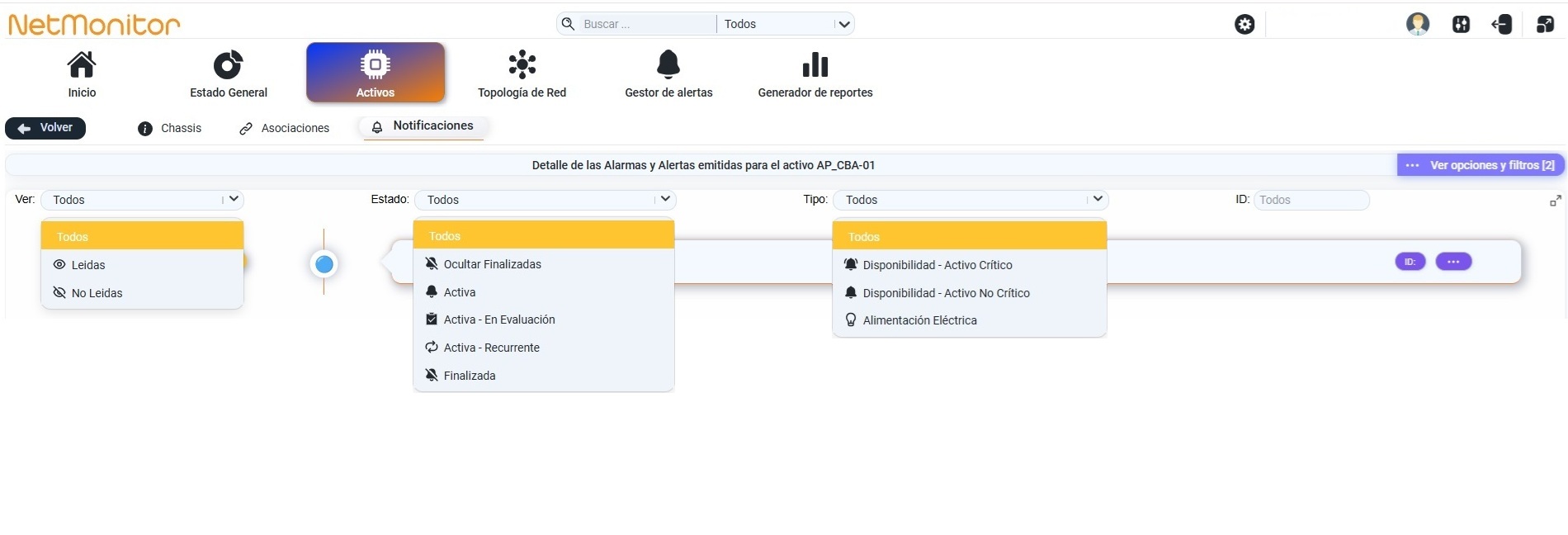Viewport: 1568px width, 535px height.
Task: Click the search magnifier icon
Action: [x=568, y=24]
